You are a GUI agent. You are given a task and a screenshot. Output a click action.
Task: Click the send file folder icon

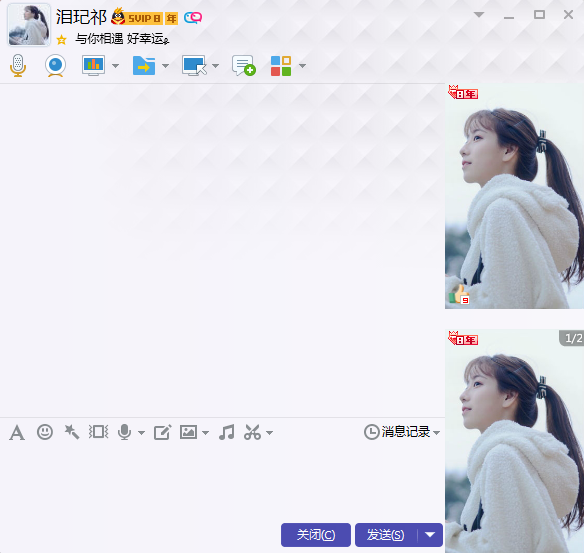coord(144,66)
